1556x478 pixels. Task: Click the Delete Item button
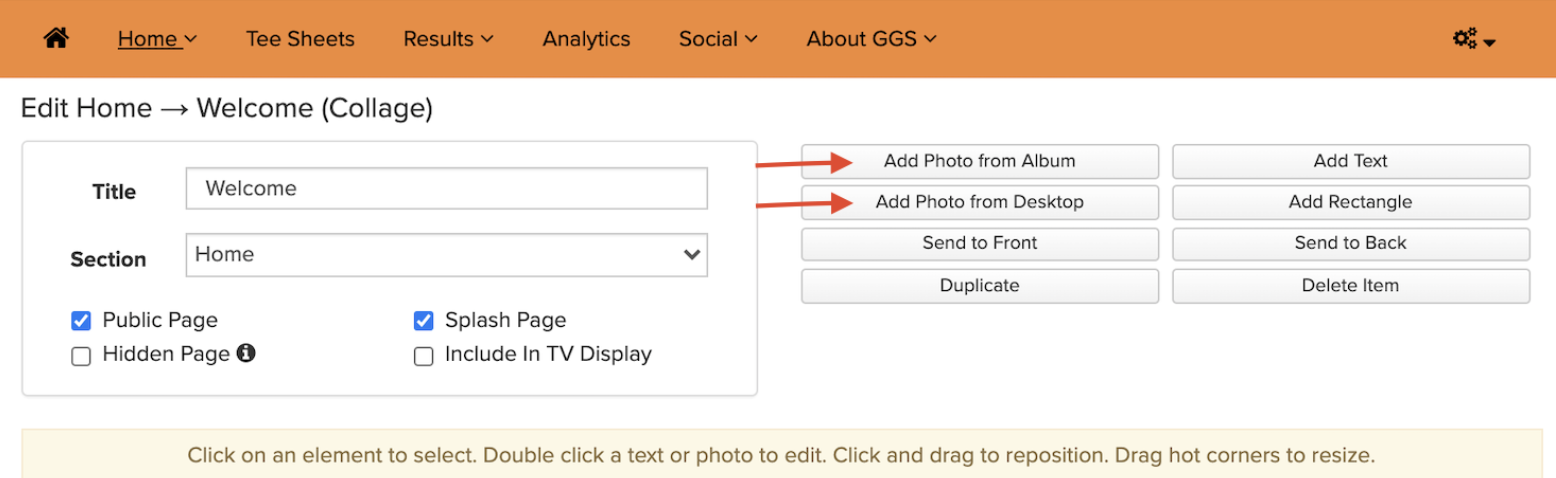[x=1351, y=285]
